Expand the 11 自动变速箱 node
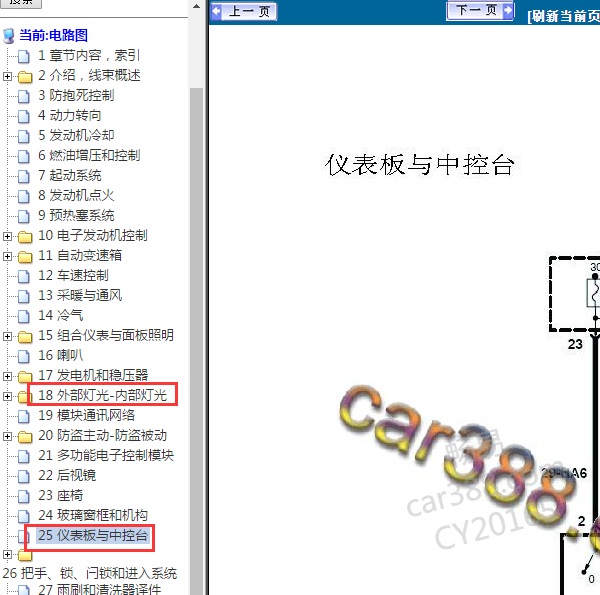The width and height of the screenshot is (600, 595). click(7, 256)
